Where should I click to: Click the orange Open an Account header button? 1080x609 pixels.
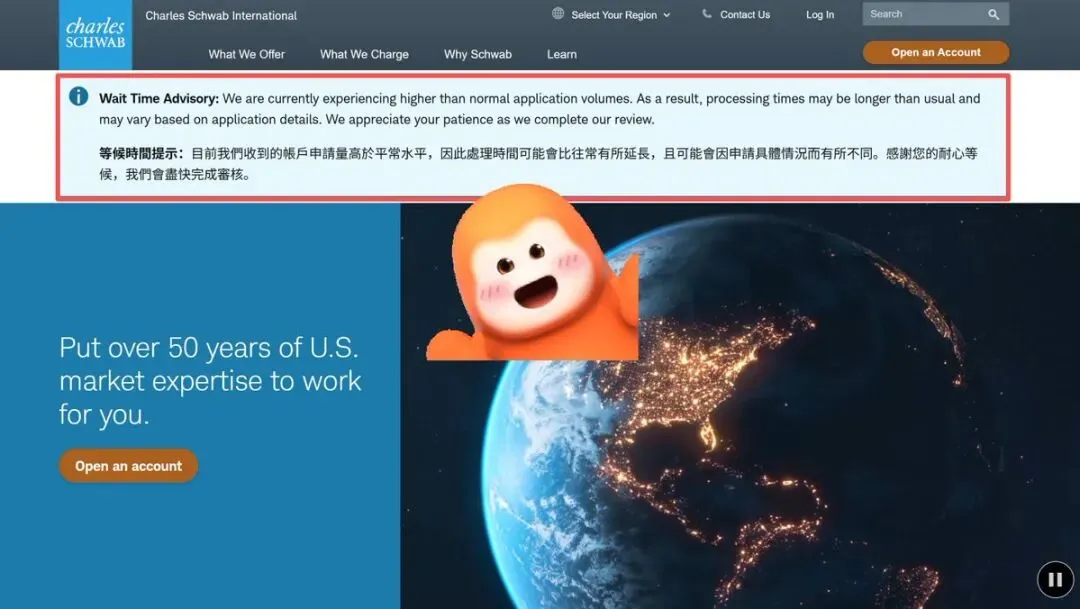[936, 52]
